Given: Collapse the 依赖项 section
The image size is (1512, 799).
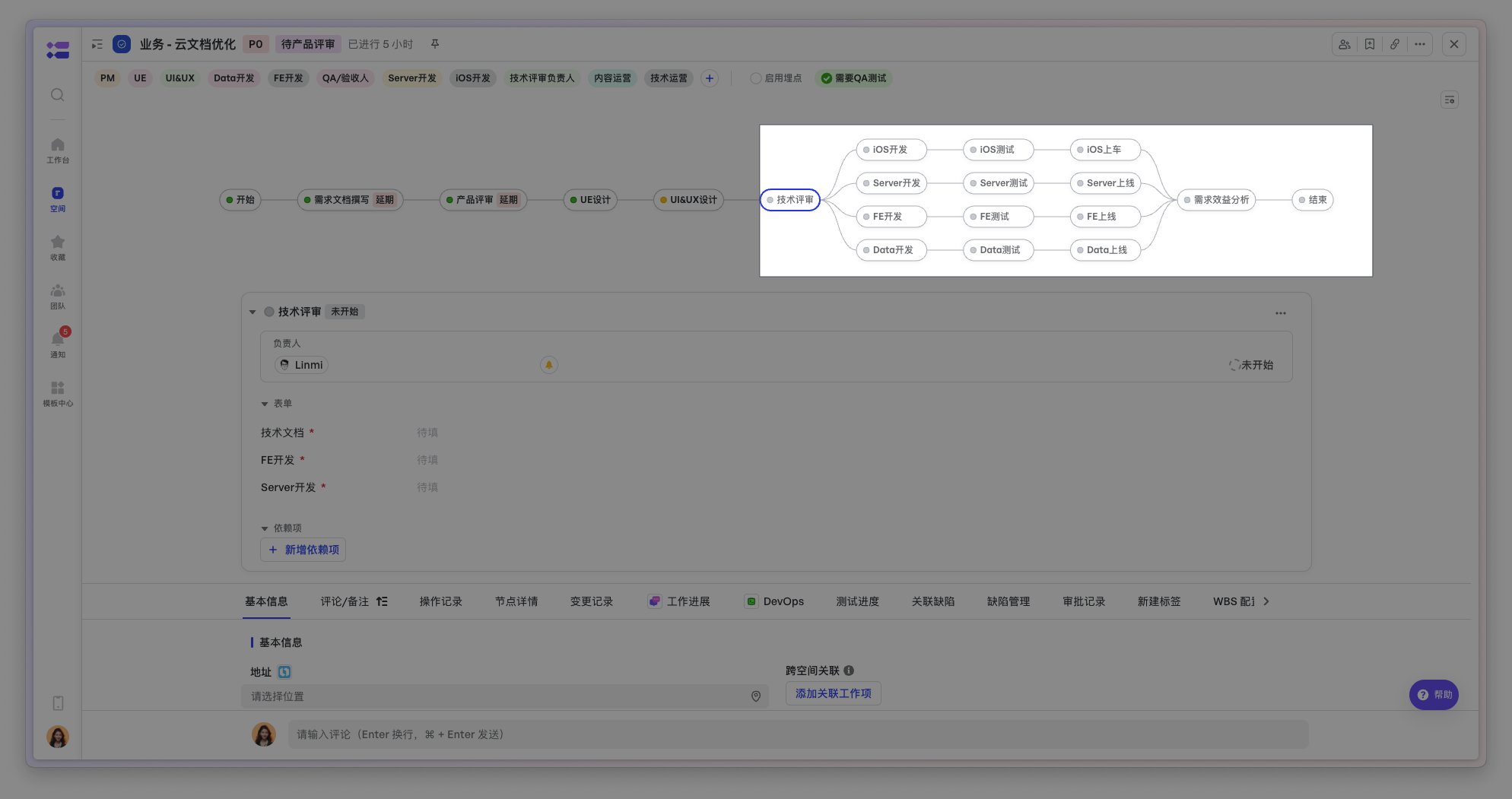Looking at the screenshot, I should [265, 528].
